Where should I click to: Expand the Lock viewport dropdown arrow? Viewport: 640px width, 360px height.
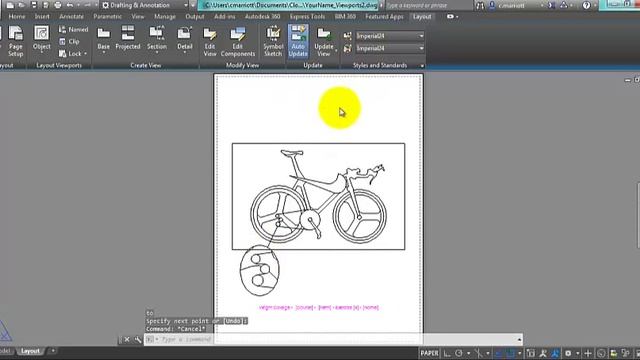(86, 53)
